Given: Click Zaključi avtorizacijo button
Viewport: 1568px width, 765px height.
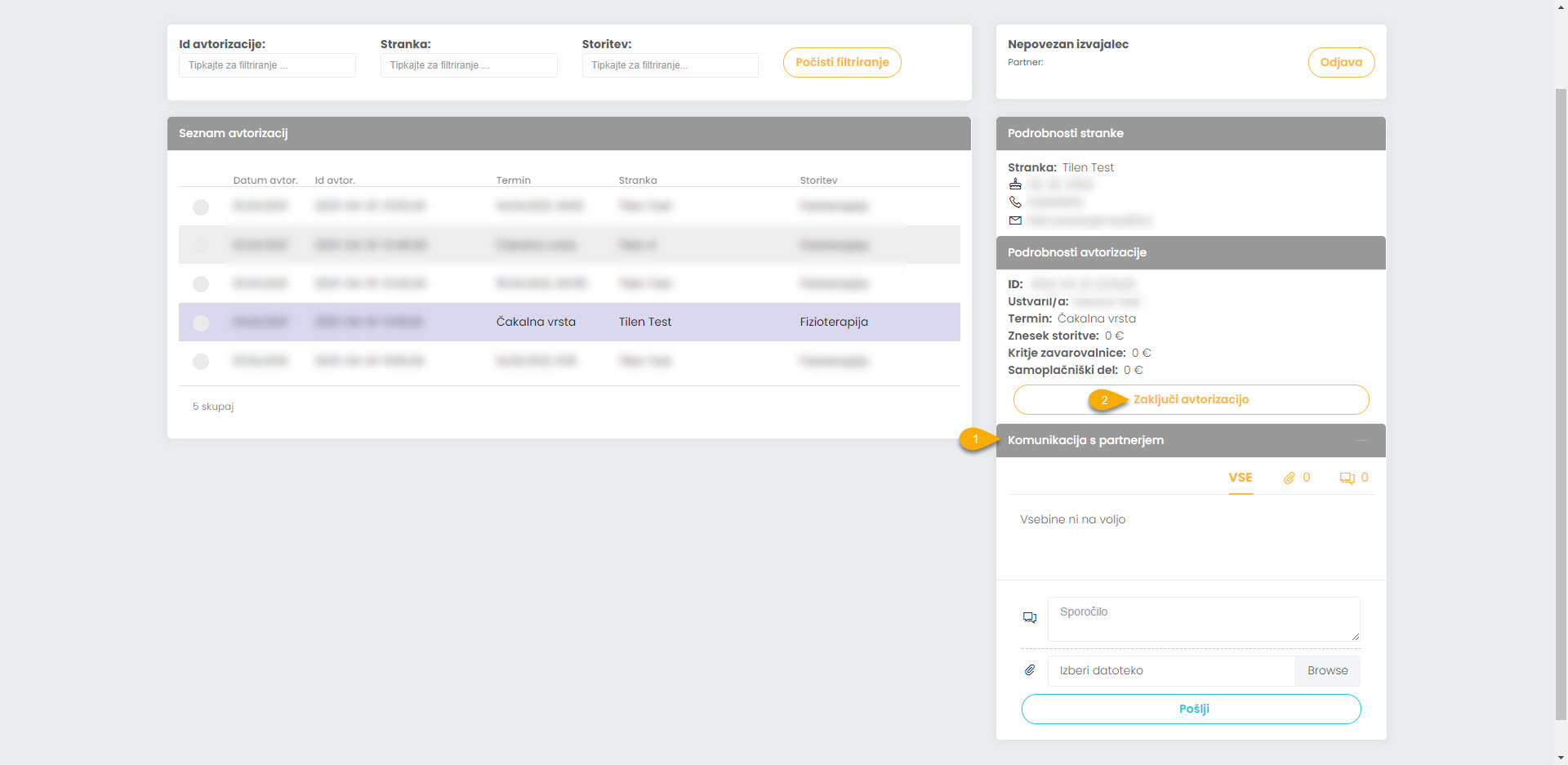Looking at the screenshot, I should [x=1191, y=400].
